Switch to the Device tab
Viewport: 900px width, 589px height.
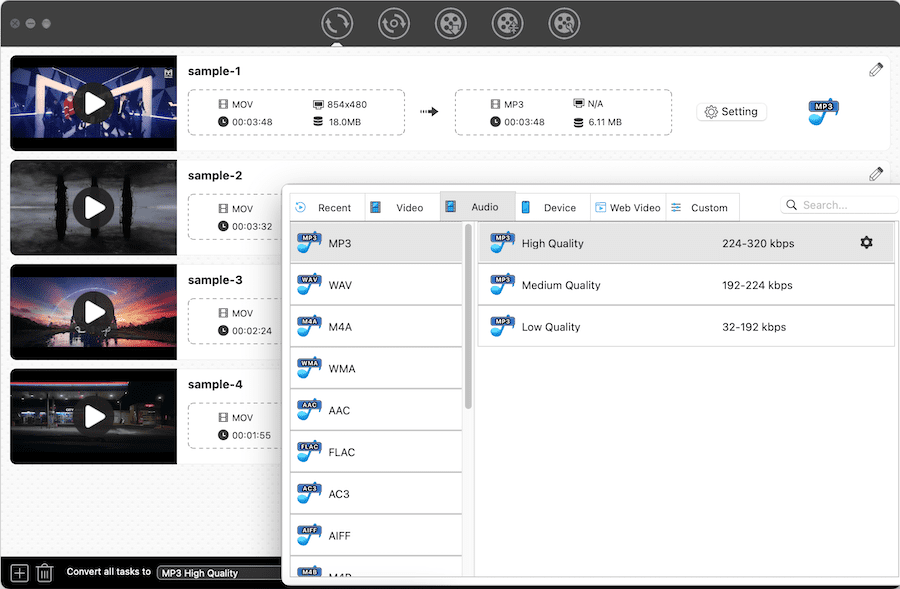(552, 207)
